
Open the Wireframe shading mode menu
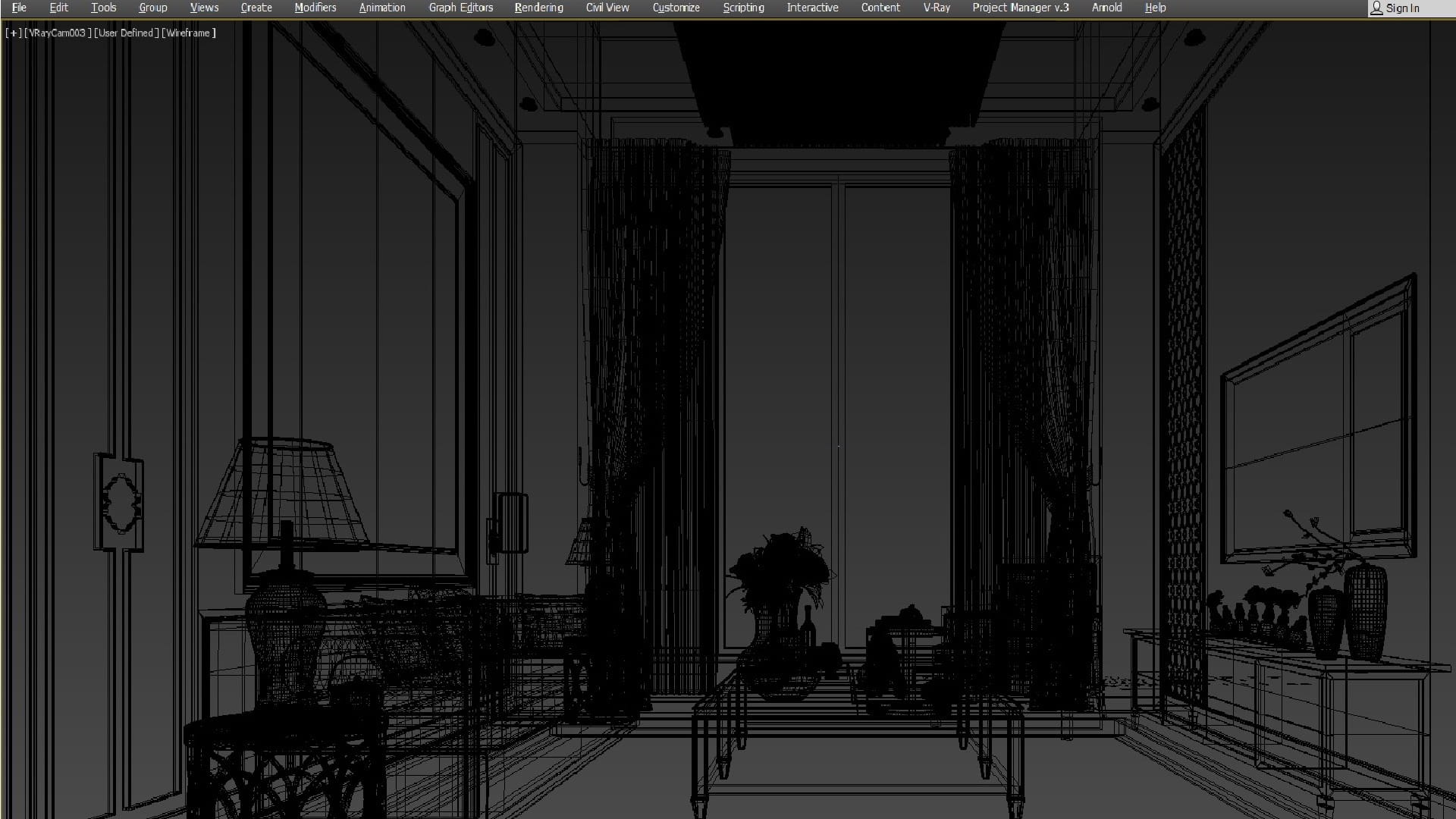(189, 33)
